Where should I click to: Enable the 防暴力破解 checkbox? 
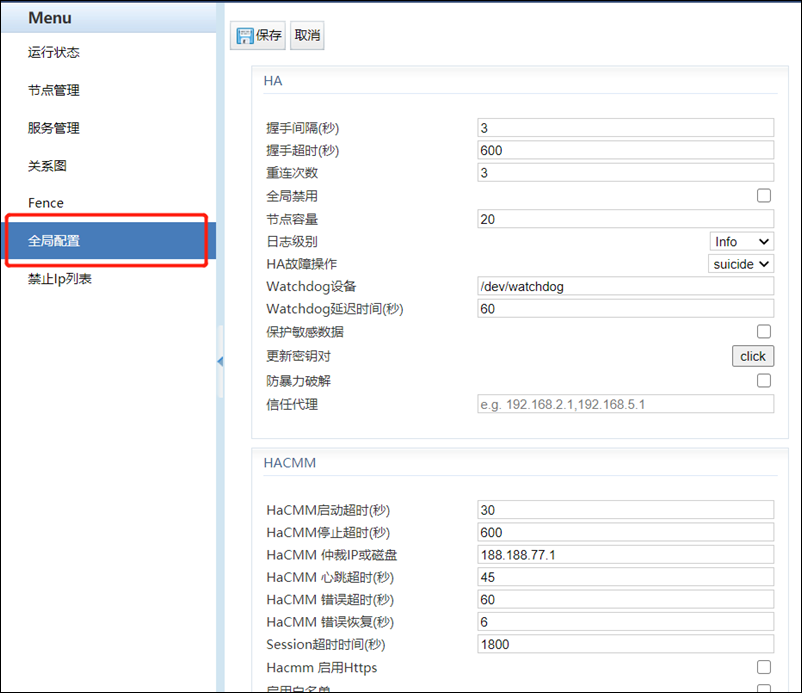click(x=764, y=381)
